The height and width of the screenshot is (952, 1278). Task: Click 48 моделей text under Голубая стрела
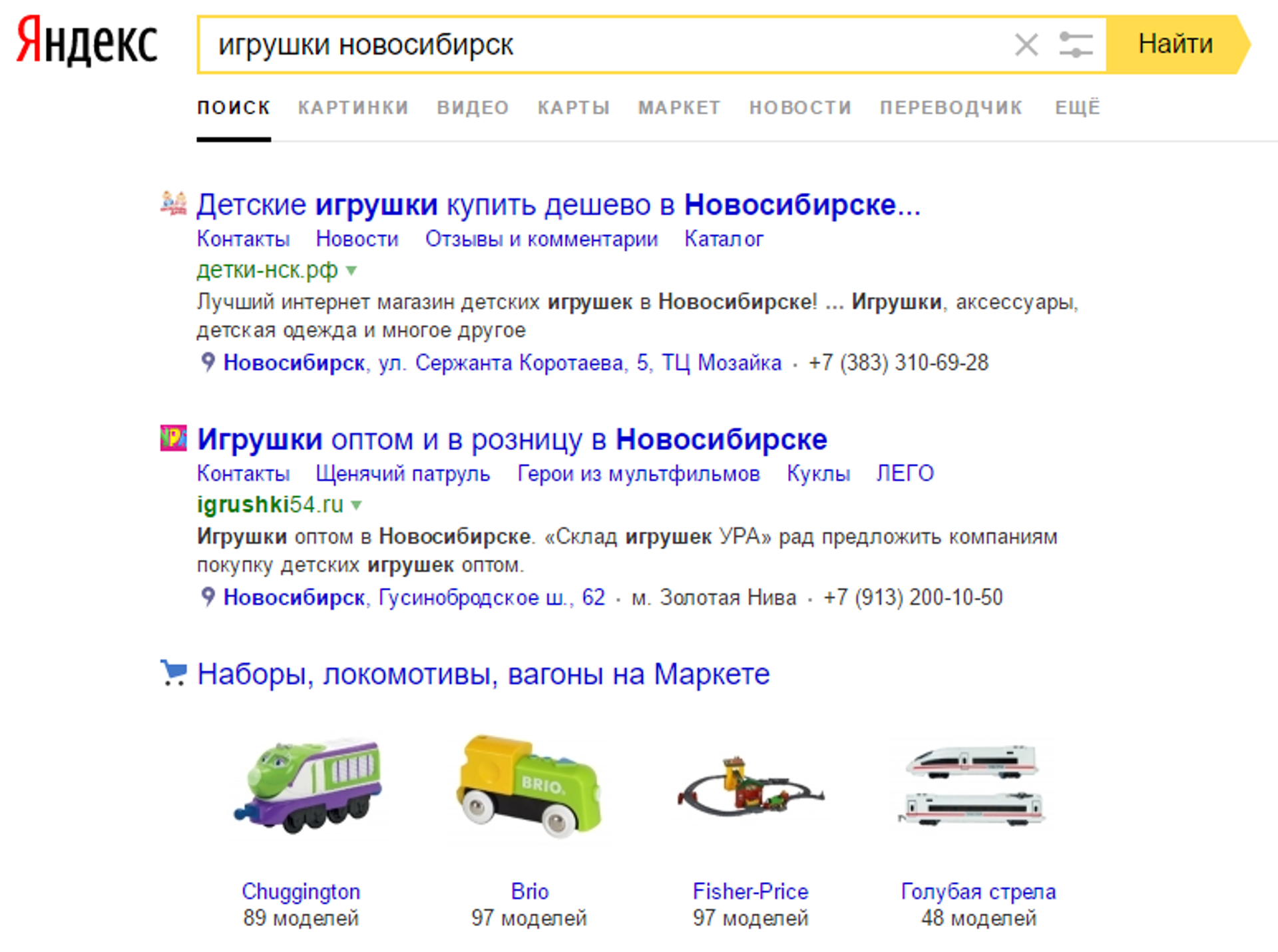click(x=978, y=918)
